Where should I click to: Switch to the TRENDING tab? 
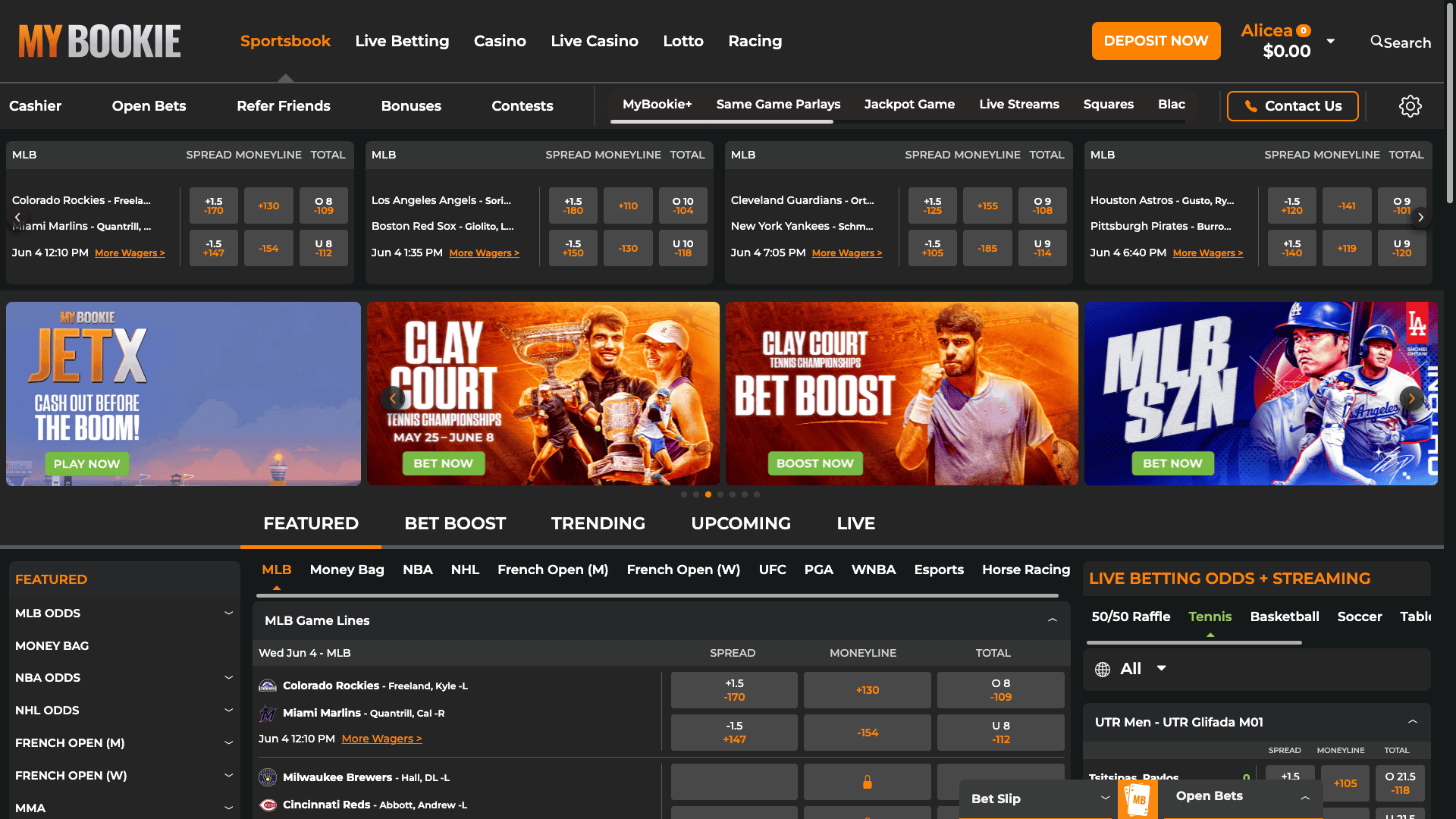click(x=598, y=523)
